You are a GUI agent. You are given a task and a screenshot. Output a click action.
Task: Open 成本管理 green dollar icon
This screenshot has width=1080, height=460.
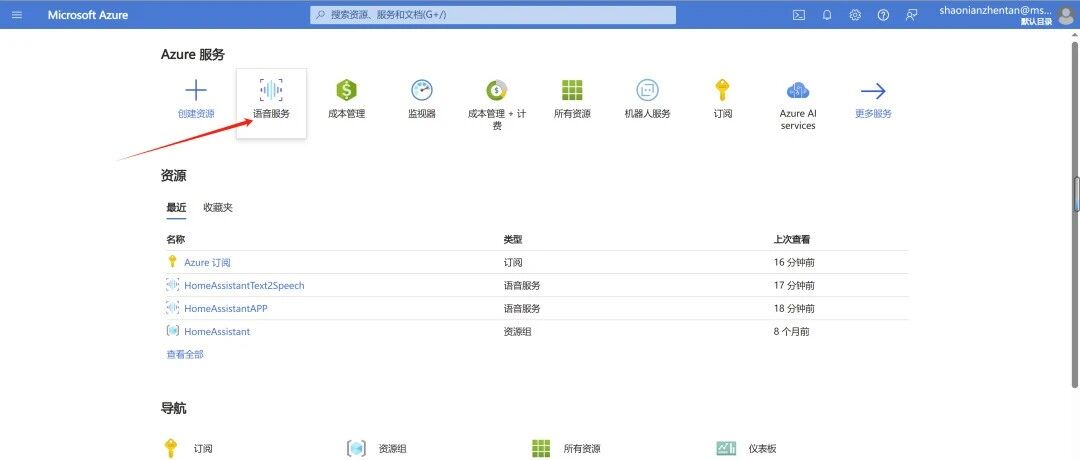pyautogui.click(x=346, y=90)
